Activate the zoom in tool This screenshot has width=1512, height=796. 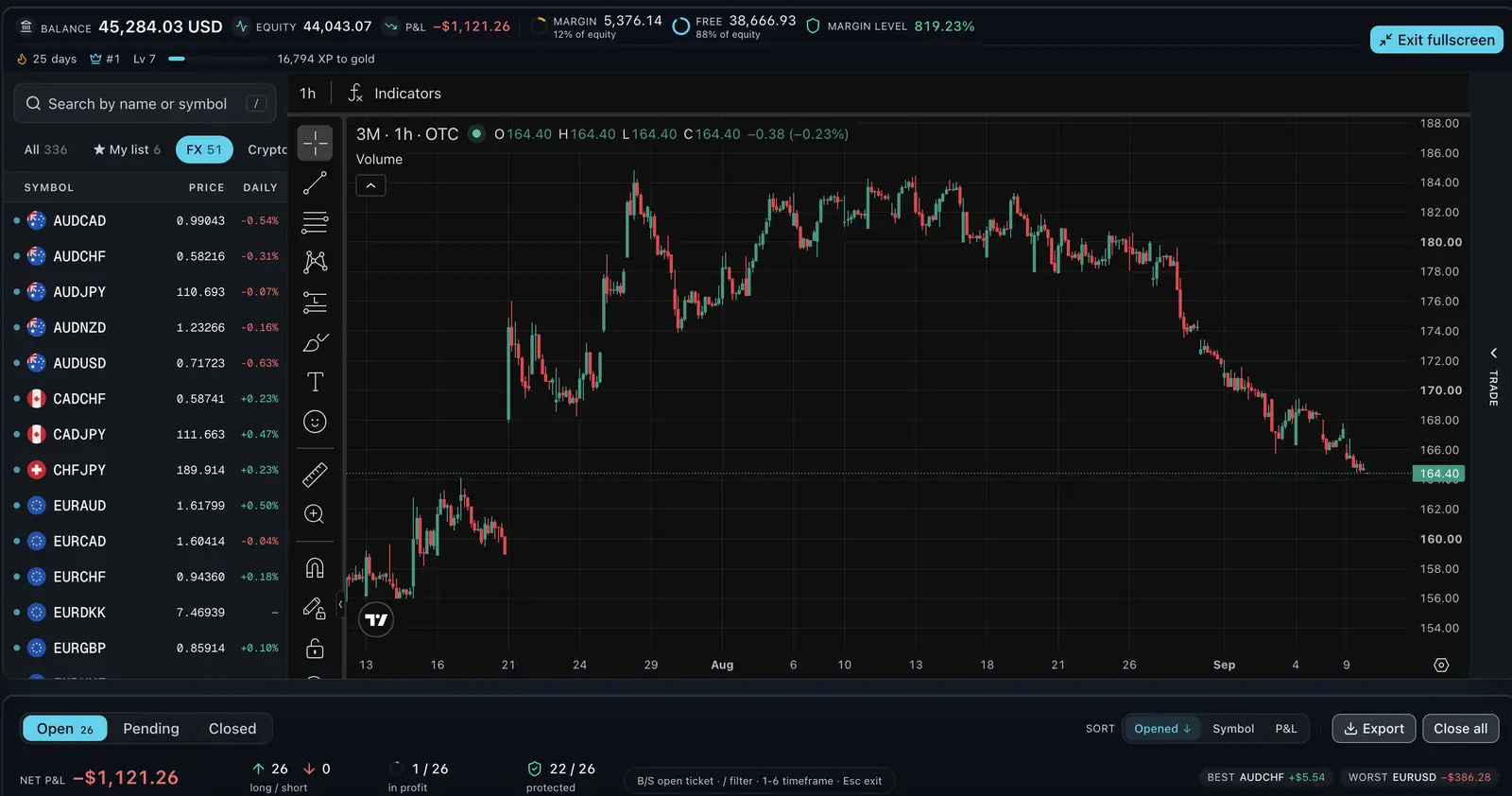coord(315,514)
